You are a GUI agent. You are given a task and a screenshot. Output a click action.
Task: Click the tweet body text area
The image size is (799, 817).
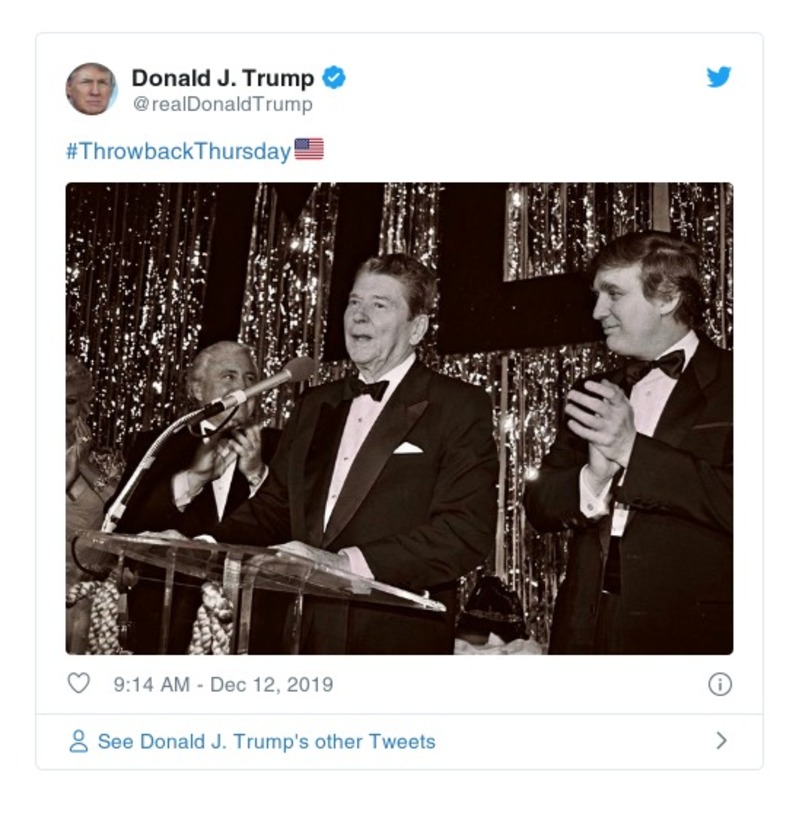tap(200, 148)
